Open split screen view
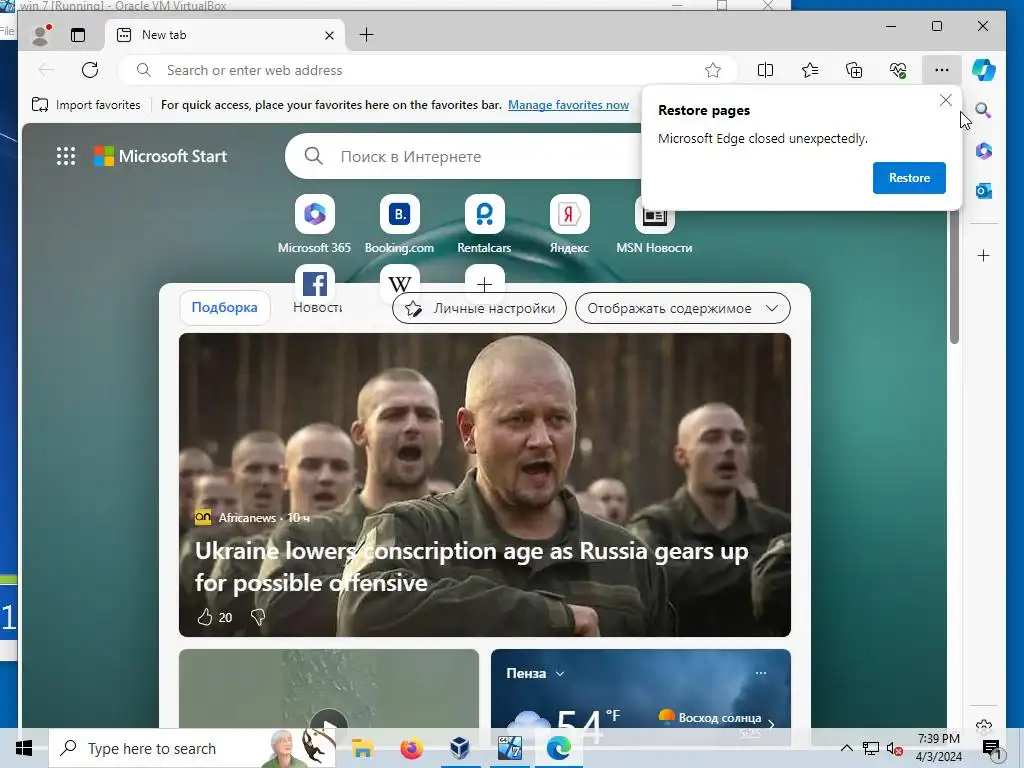This screenshot has width=1024, height=768. 765,70
